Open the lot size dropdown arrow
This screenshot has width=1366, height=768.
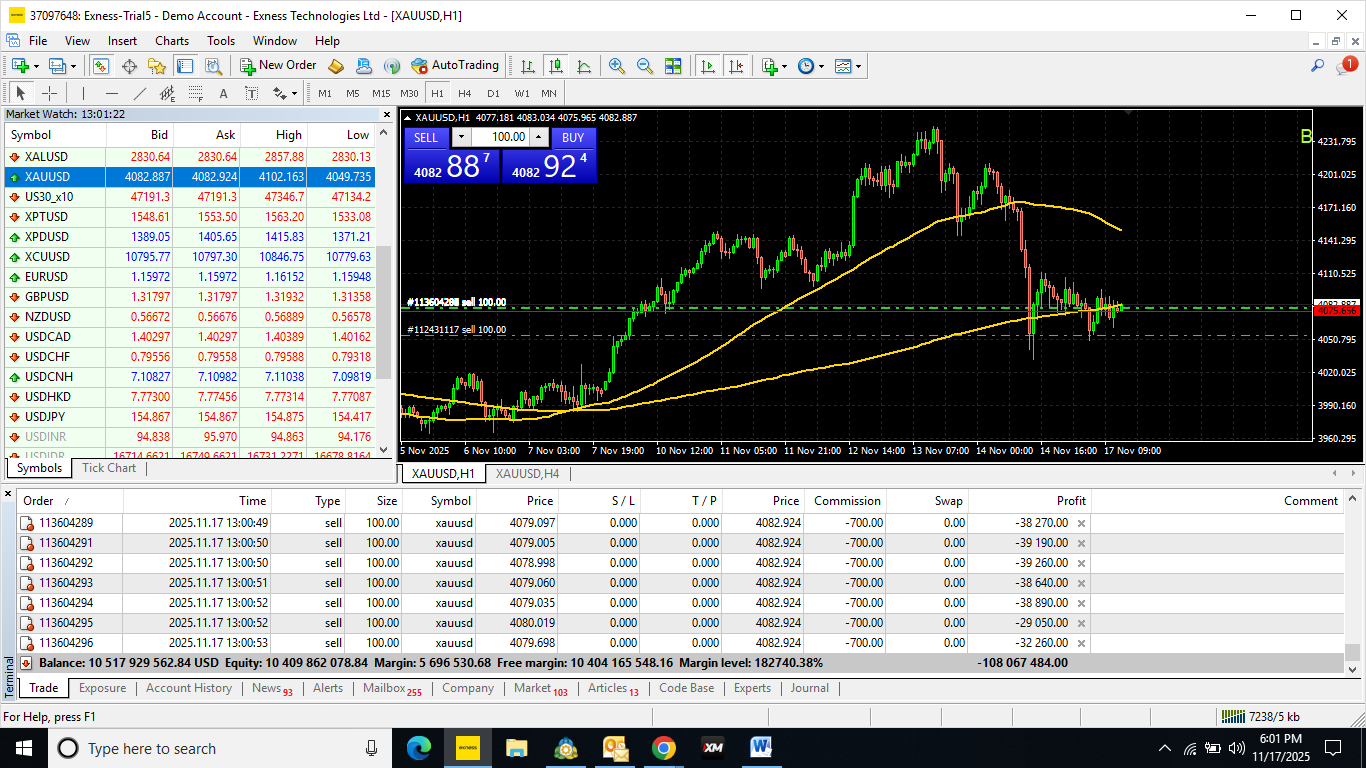(x=461, y=137)
